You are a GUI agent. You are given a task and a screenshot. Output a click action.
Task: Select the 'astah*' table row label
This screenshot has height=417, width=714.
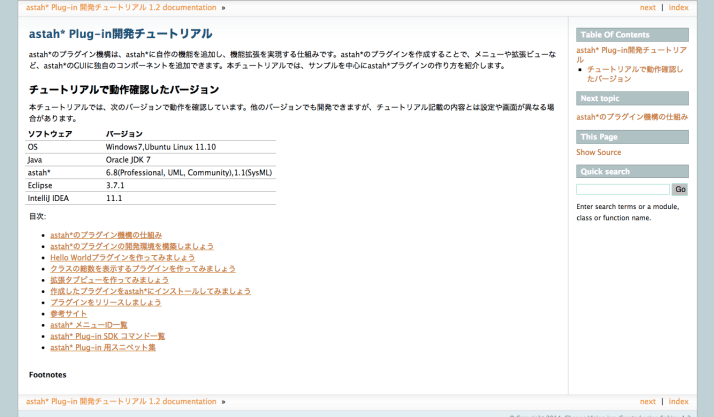pos(39,173)
